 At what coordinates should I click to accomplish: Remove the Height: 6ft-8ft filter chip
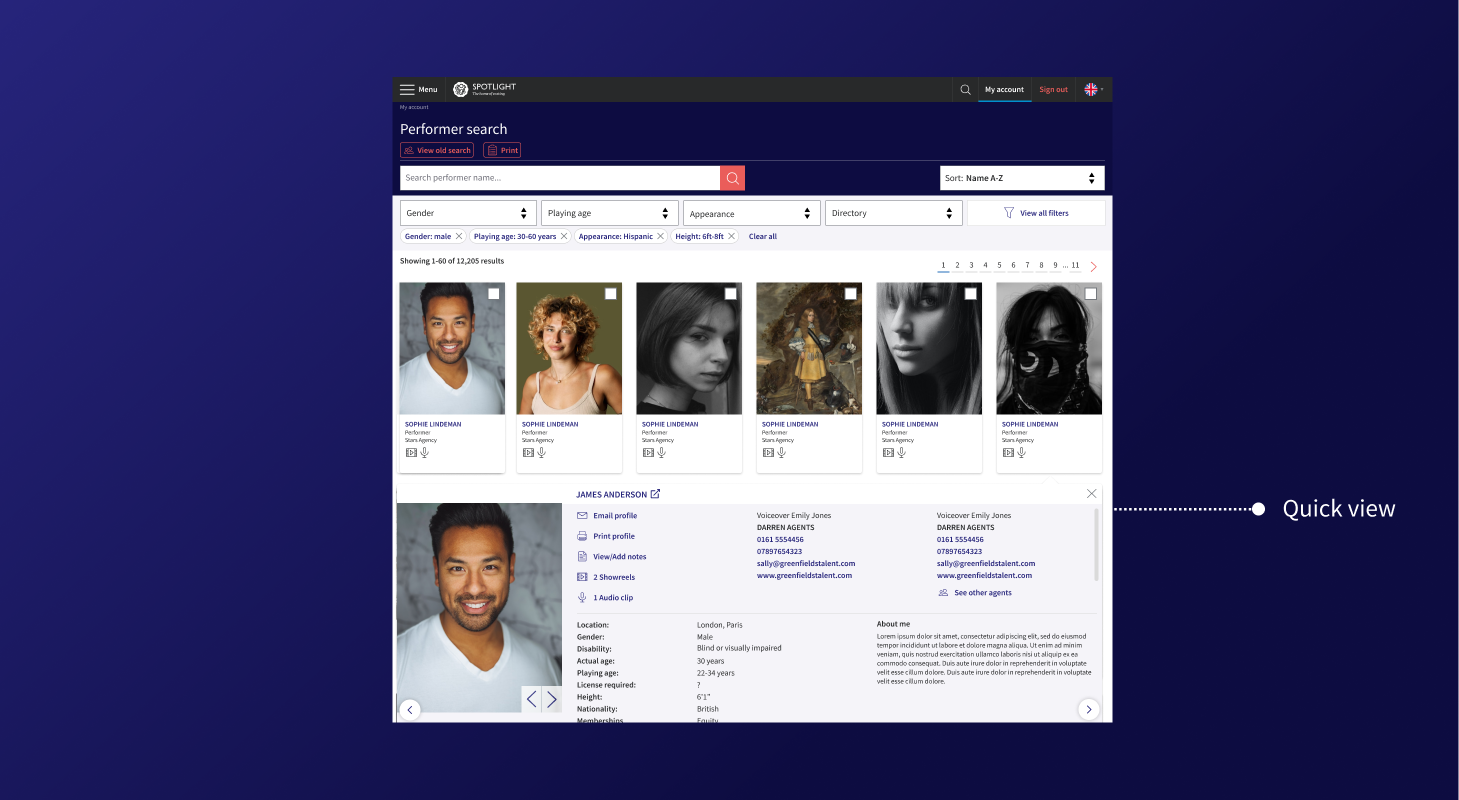[x=731, y=236]
